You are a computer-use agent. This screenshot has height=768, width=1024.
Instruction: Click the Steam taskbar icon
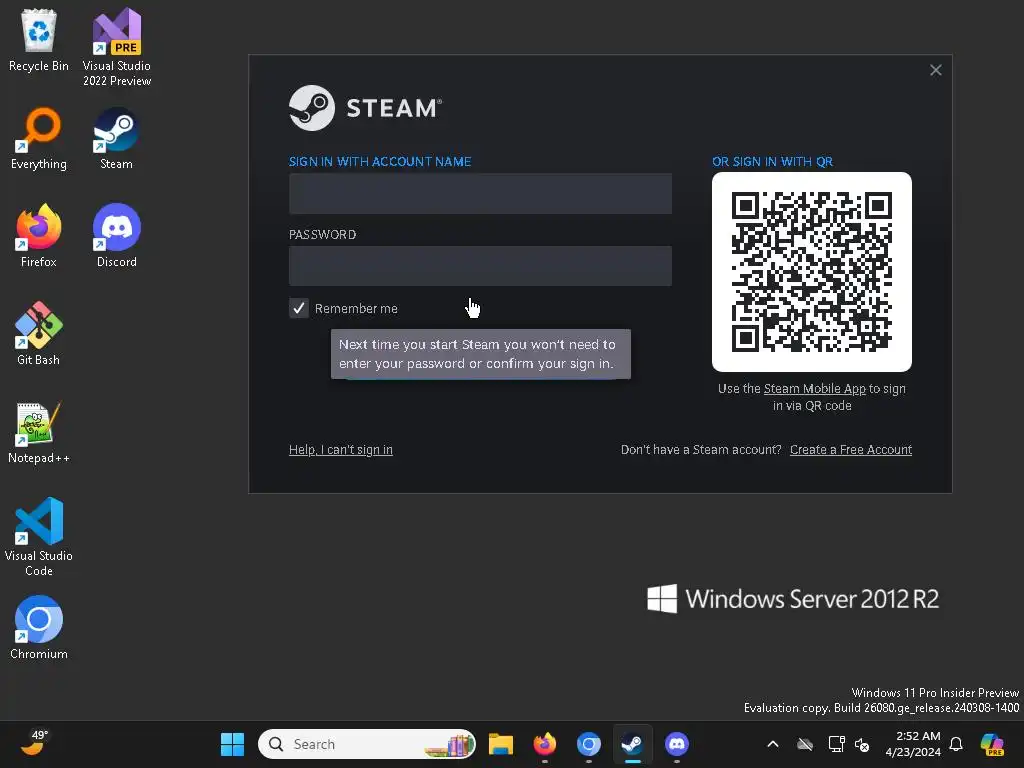(632, 744)
